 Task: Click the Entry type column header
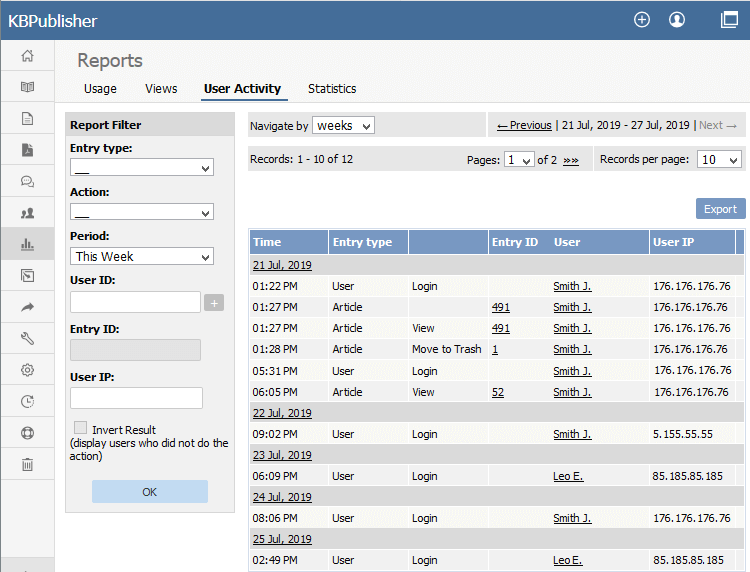368,242
